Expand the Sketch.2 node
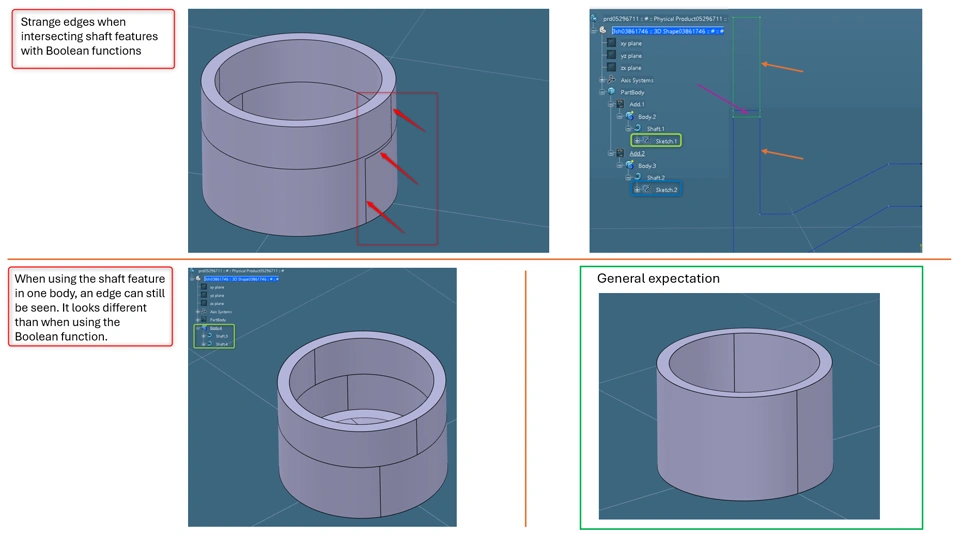Viewport: 960px width, 535px height. (x=637, y=190)
